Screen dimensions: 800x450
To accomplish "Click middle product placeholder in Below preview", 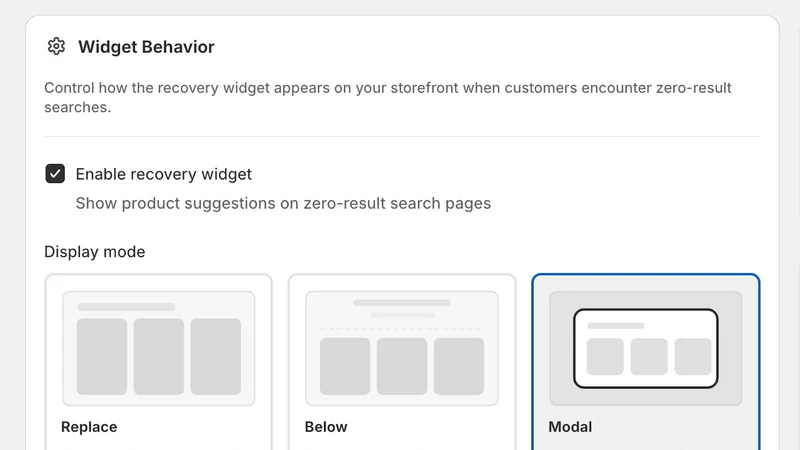I will [x=402, y=366].
